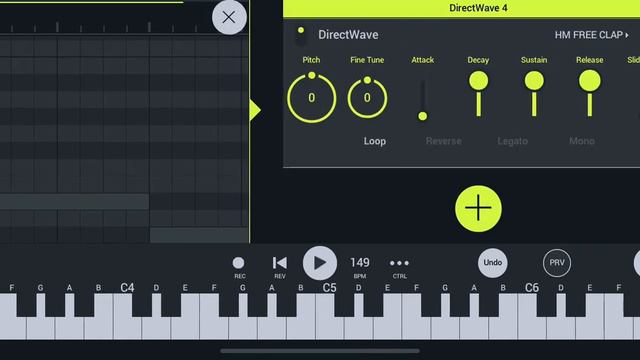640x360 pixels.
Task: Collapse panel with yellow arrow handle
Action: [255, 110]
